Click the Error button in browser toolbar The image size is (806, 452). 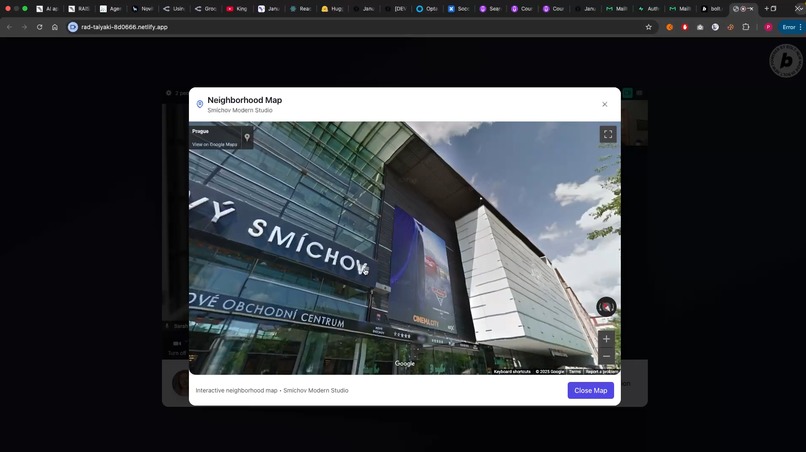pyautogui.click(x=789, y=27)
